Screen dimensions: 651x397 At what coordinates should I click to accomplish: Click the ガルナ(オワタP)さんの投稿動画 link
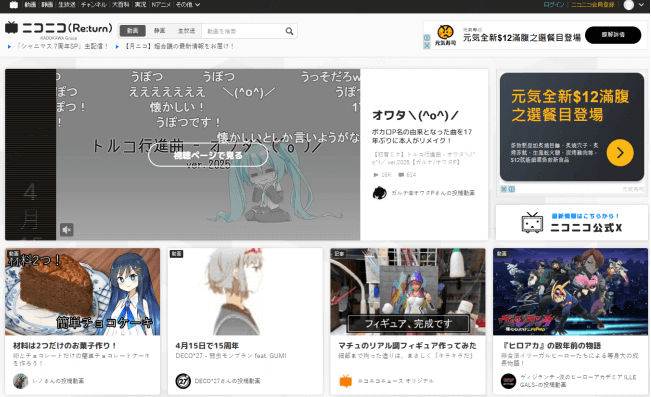tap(433, 193)
